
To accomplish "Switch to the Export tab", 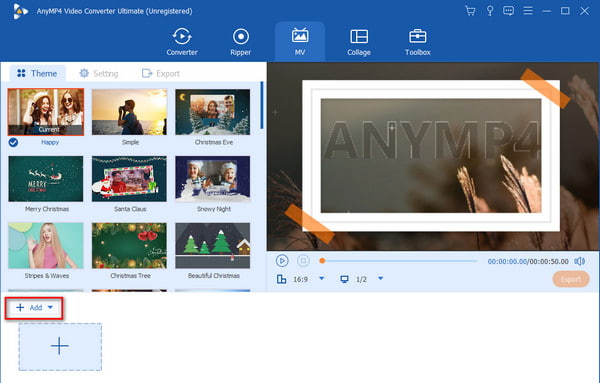I will click(x=161, y=73).
